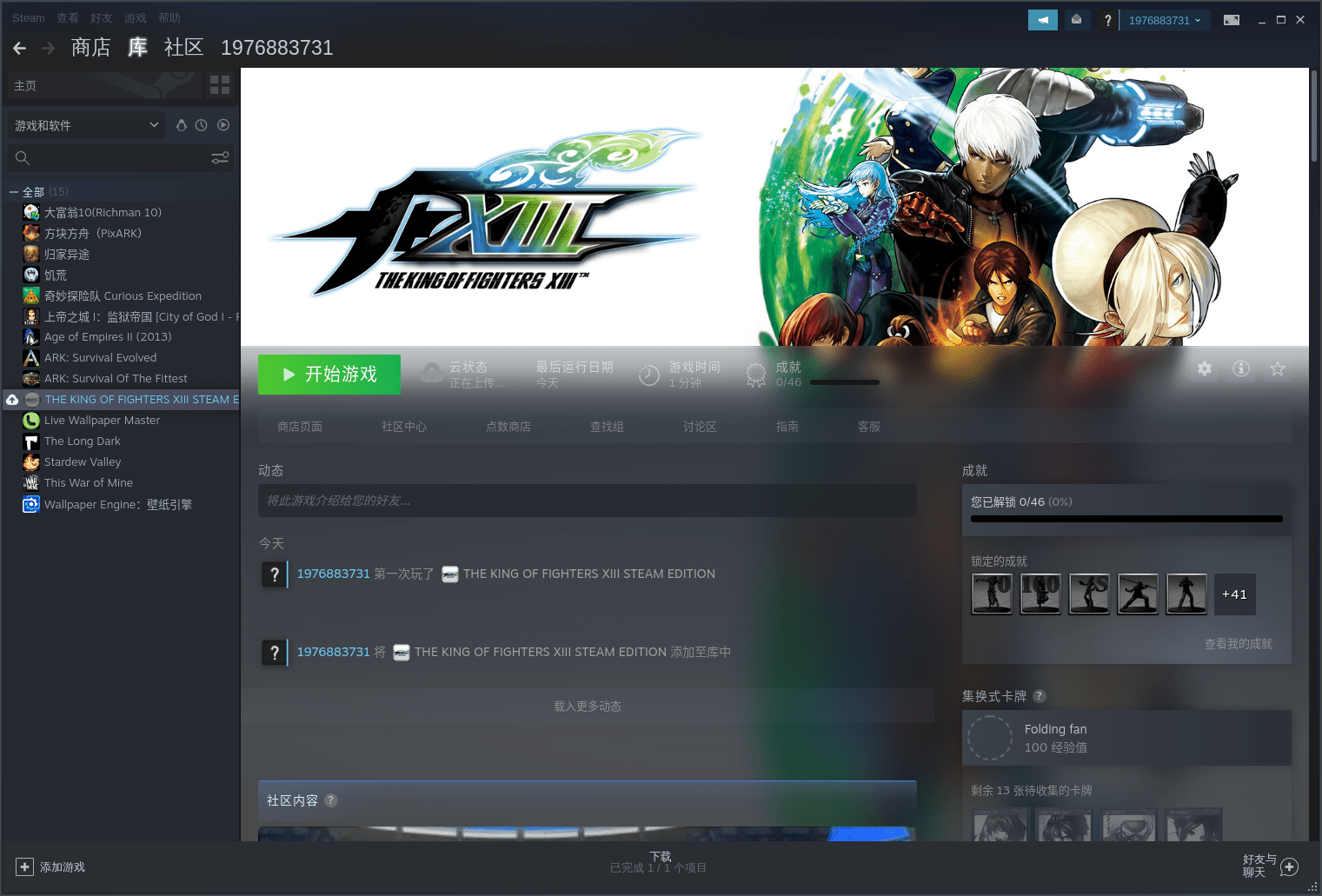Switch to Big Picture mode icon

click(1231, 20)
